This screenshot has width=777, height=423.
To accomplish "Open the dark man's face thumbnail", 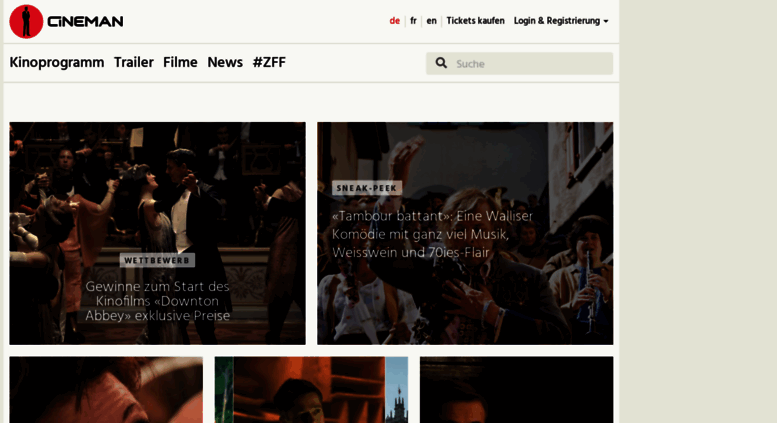I will 516,389.
